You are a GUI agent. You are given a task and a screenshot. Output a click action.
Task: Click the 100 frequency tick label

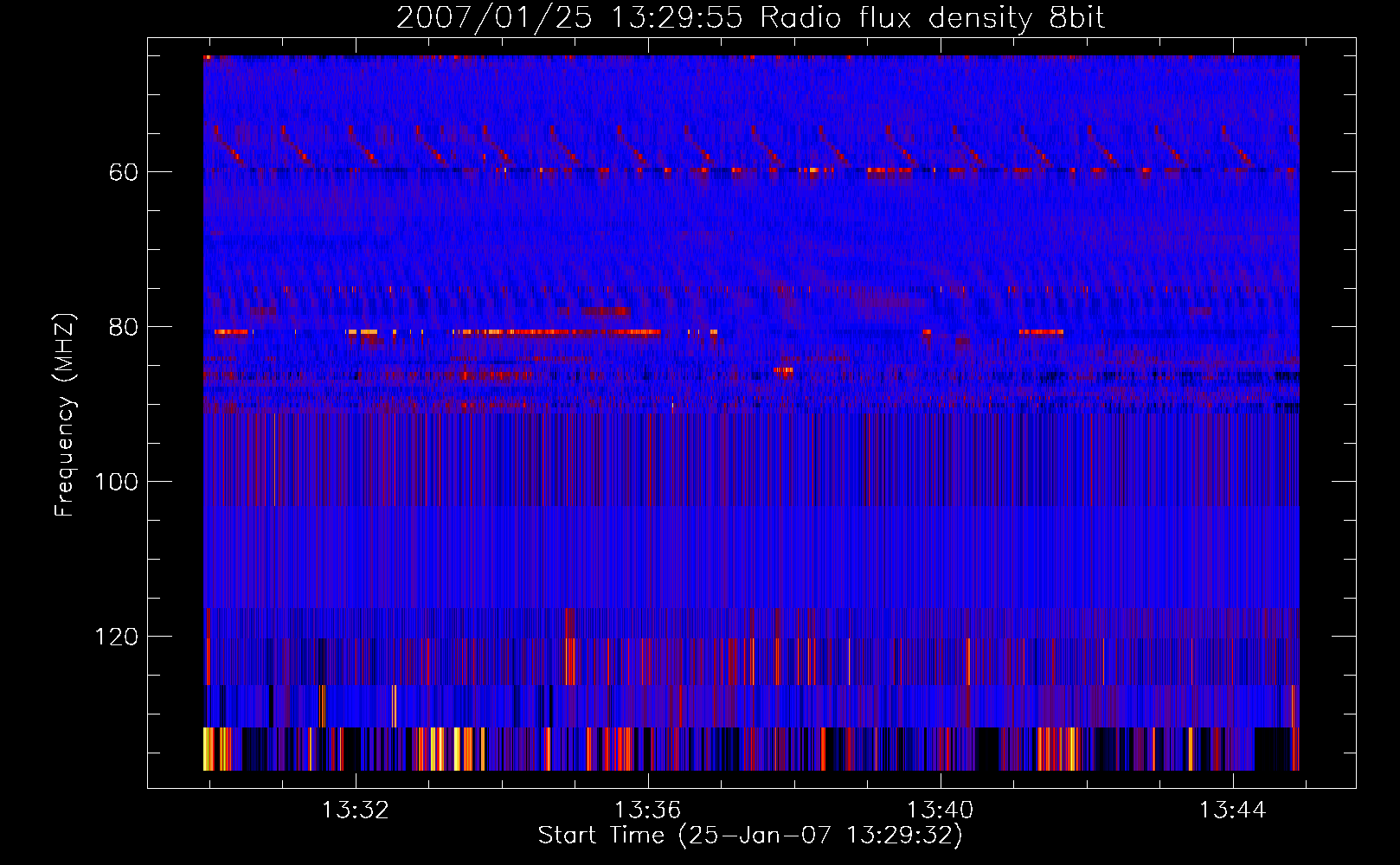(x=117, y=482)
